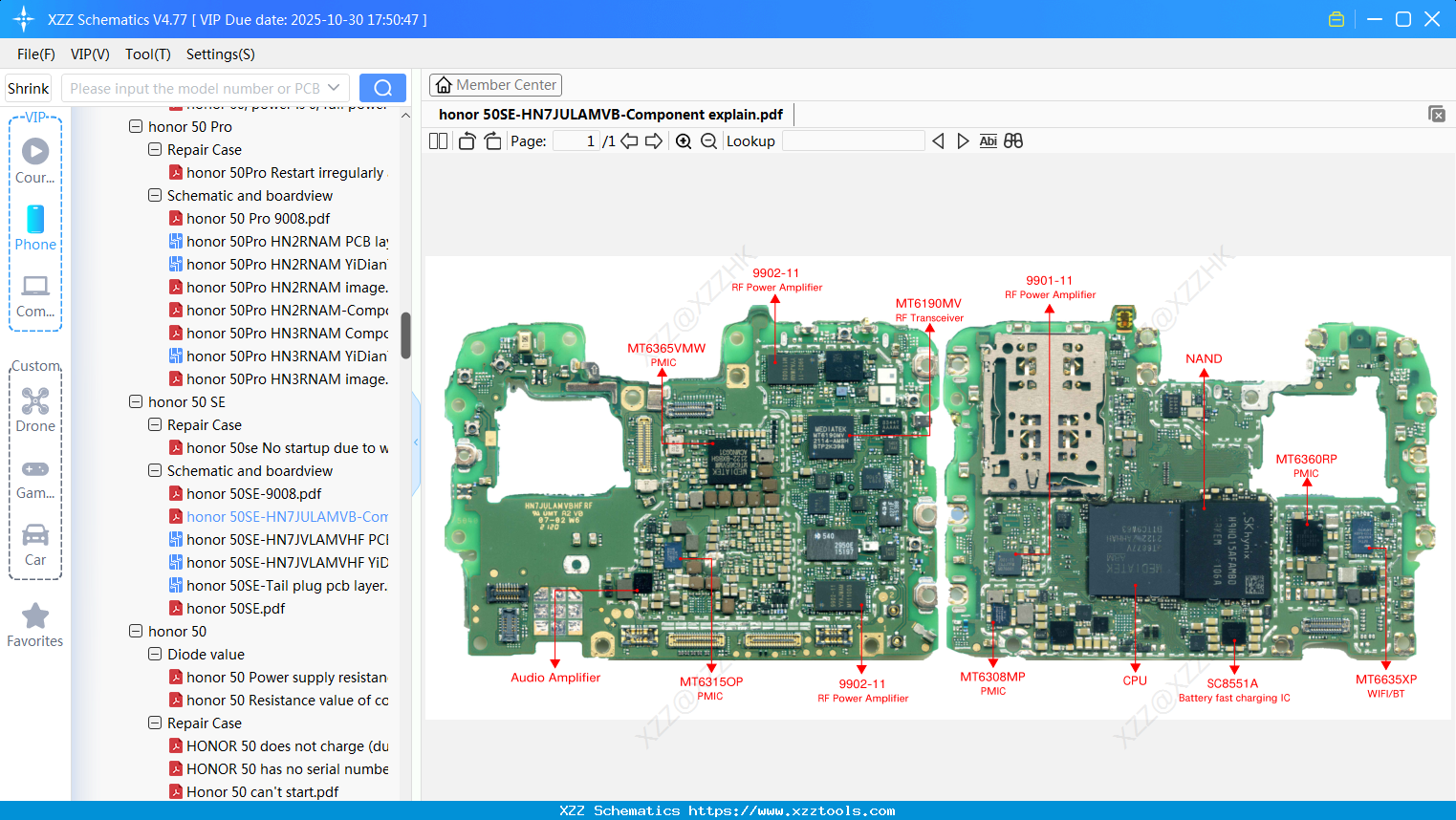Select the Phone category icon
The width and height of the screenshot is (1456, 820).
click(x=35, y=227)
